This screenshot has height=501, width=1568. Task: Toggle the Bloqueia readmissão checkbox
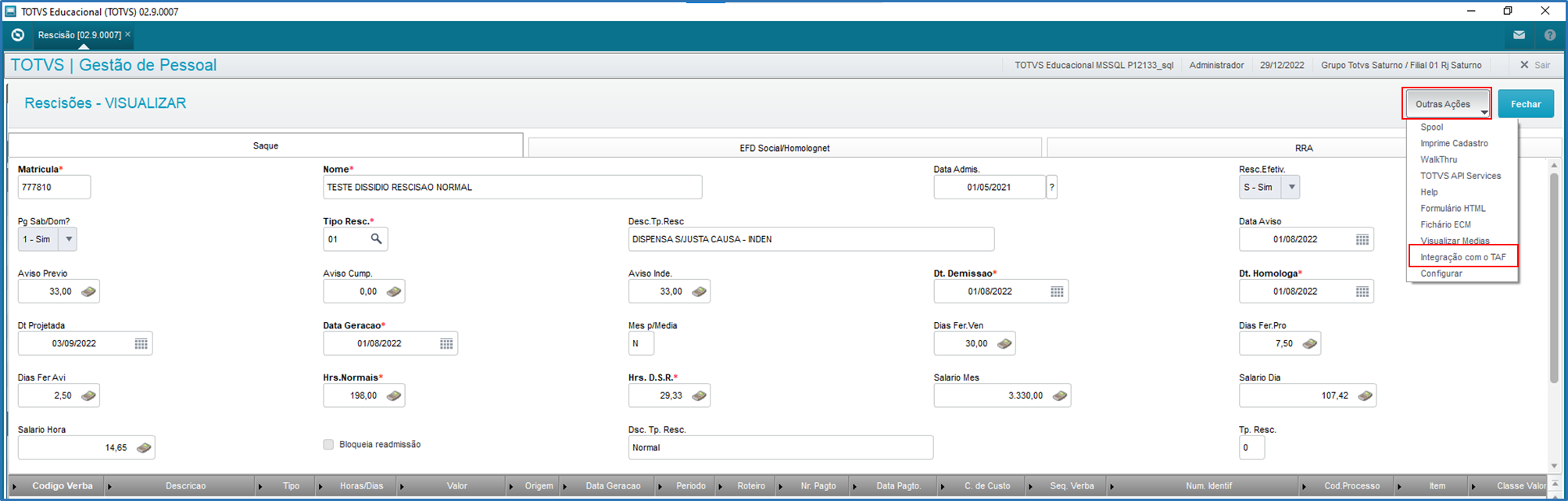(328, 445)
